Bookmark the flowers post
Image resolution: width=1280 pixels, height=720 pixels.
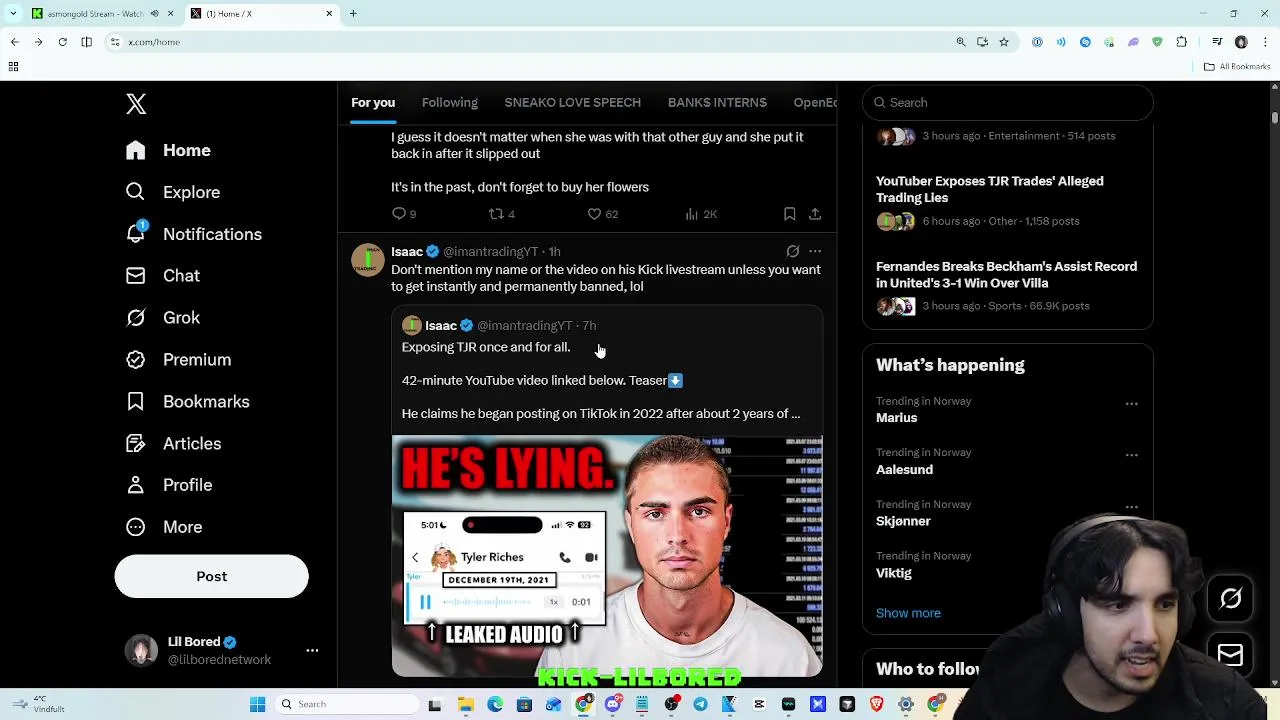(789, 214)
